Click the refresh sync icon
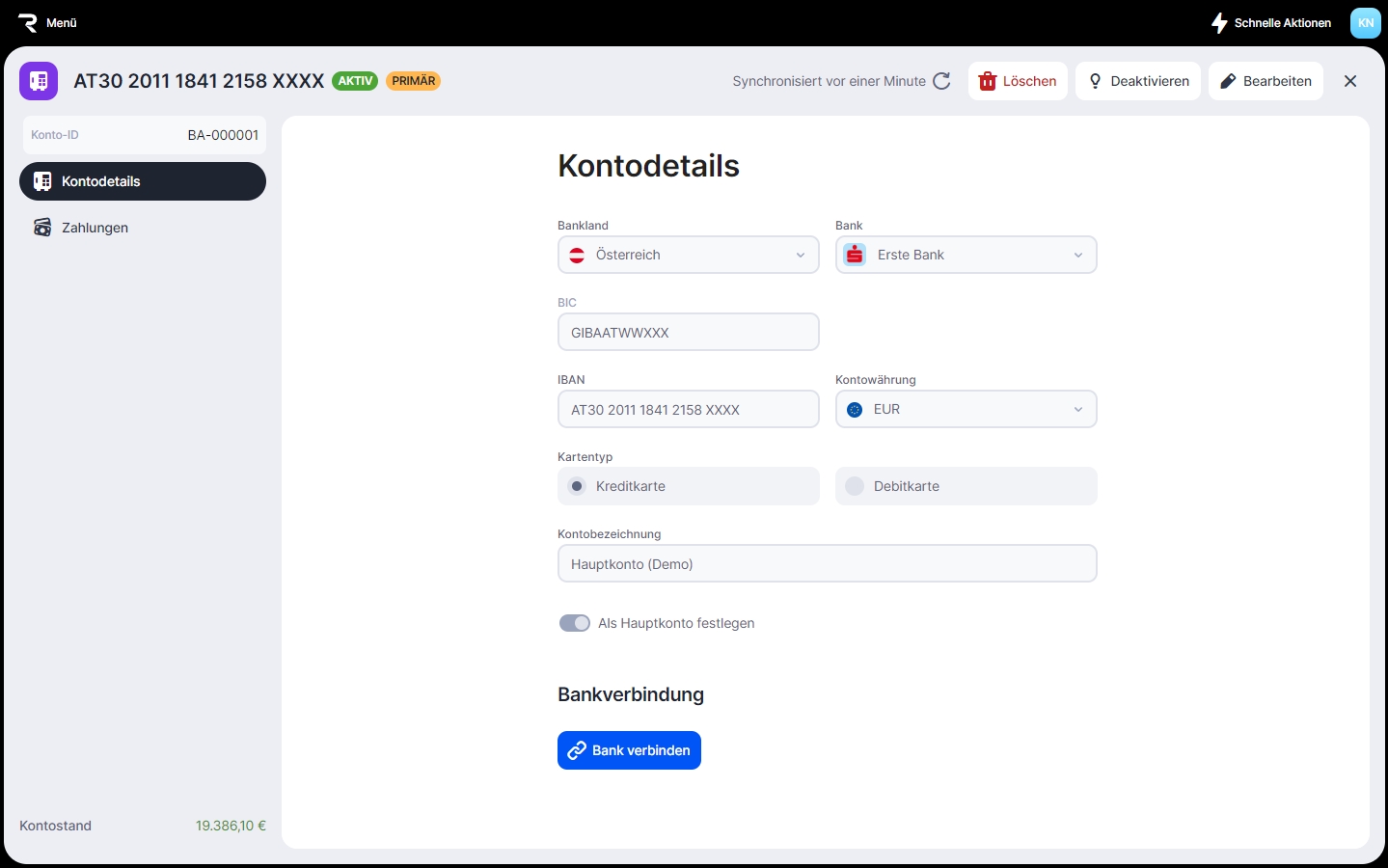This screenshot has height=868, width=1388. pyautogui.click(x=941, y=81)
